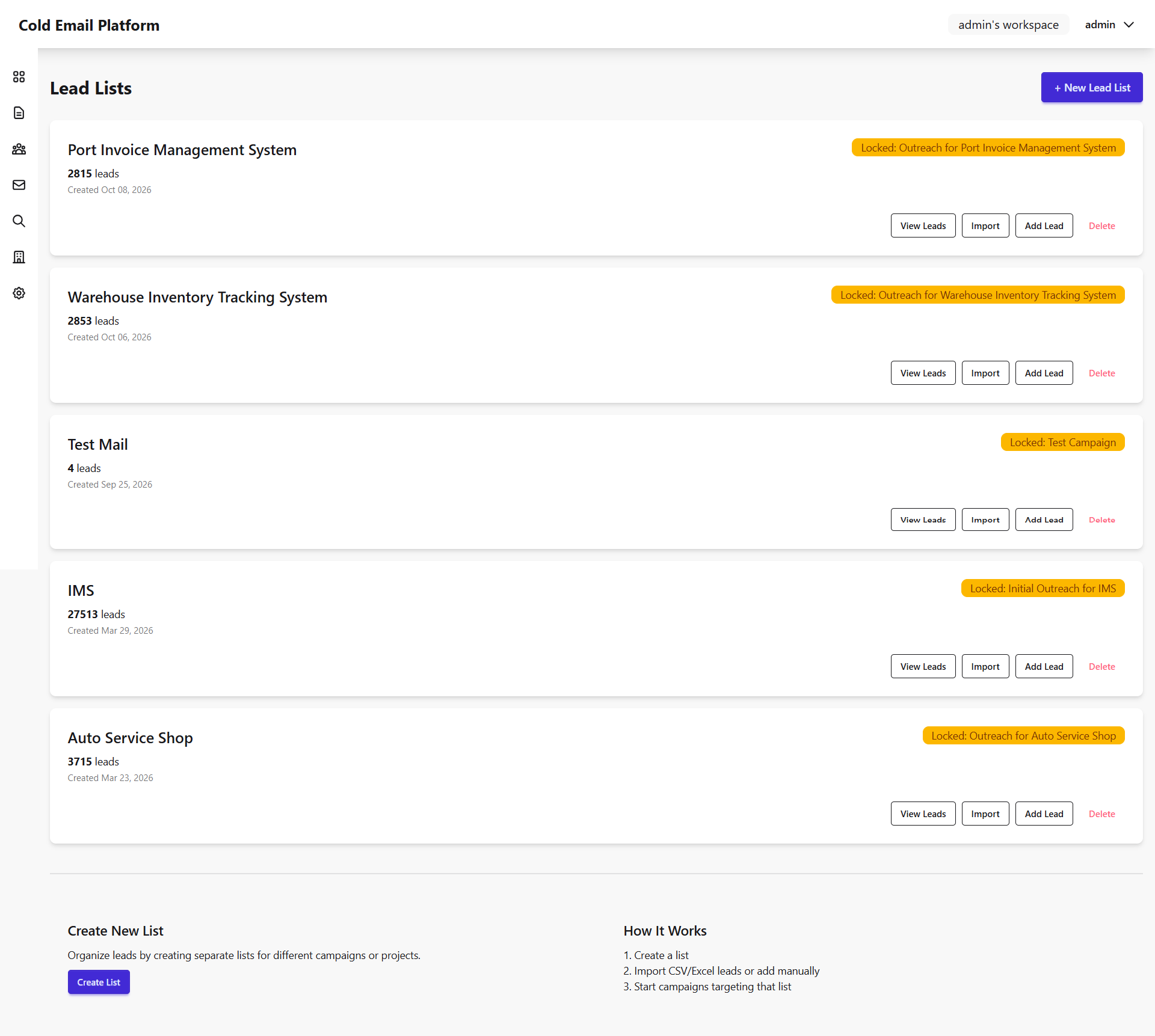The width and height of the screenshot is (1155, 1036).
Task: Delete the Warehouse Inventory Tracking System list
Action: tap(1101, 373)
